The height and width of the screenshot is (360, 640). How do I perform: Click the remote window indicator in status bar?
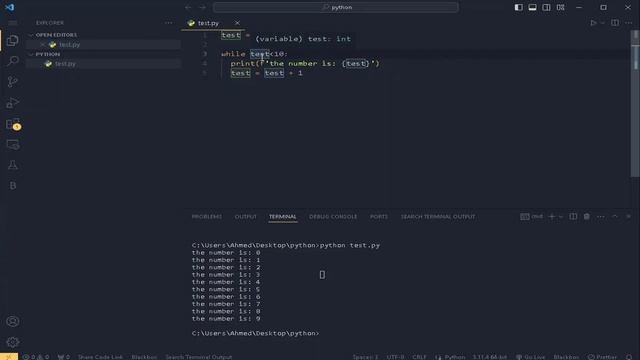[9, 357]
